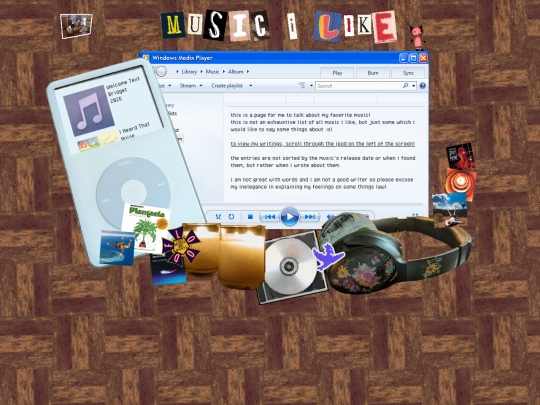
Task: Open the blue sky album cover
Action: (450, 210)
